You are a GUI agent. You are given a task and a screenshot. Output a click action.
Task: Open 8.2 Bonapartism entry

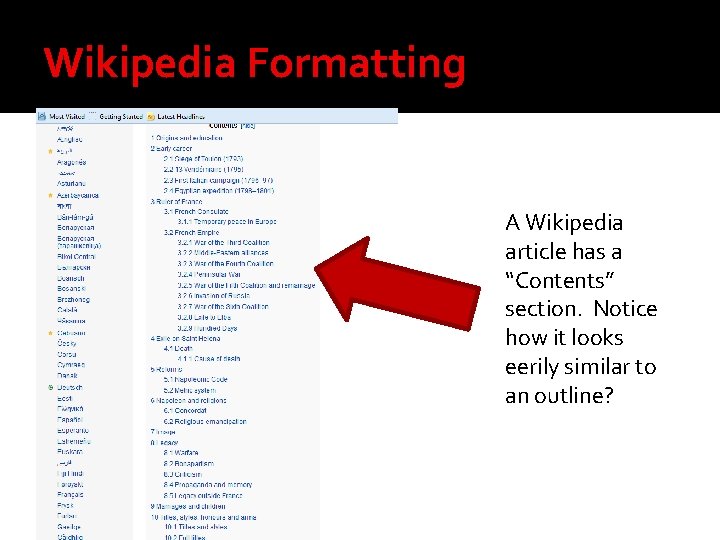(189, 464)
